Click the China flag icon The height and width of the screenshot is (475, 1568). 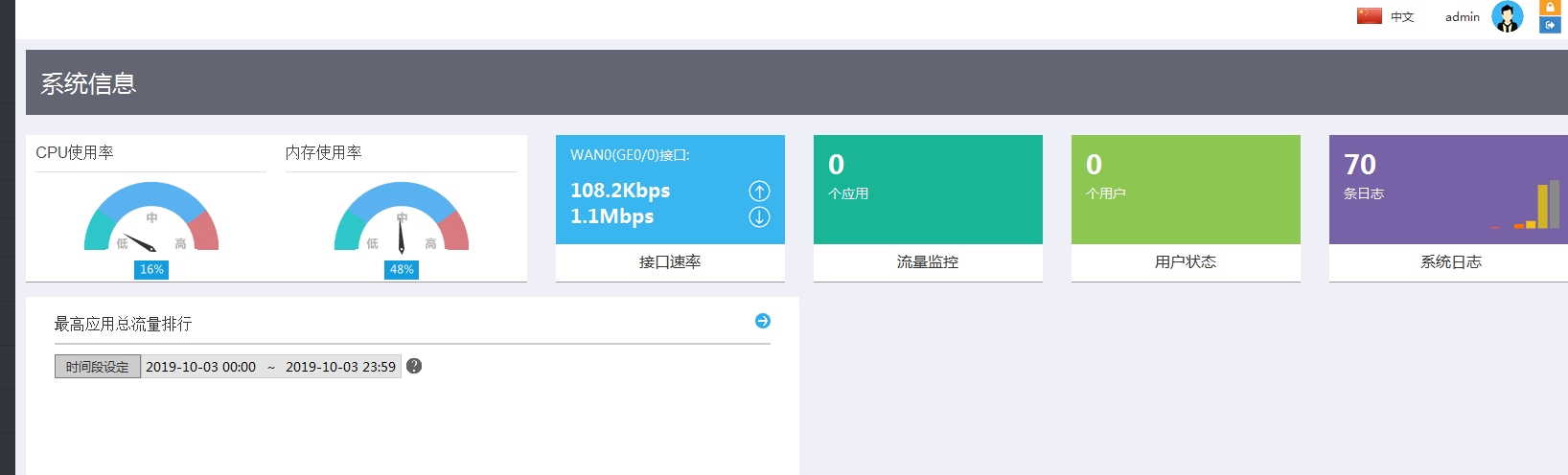(x=1369, y=16)
